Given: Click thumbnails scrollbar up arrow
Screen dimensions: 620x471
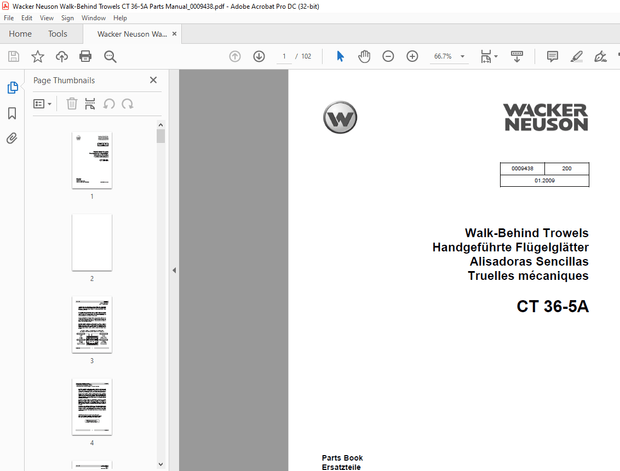Looking at the screenshot, I should (x=161, y=125).
